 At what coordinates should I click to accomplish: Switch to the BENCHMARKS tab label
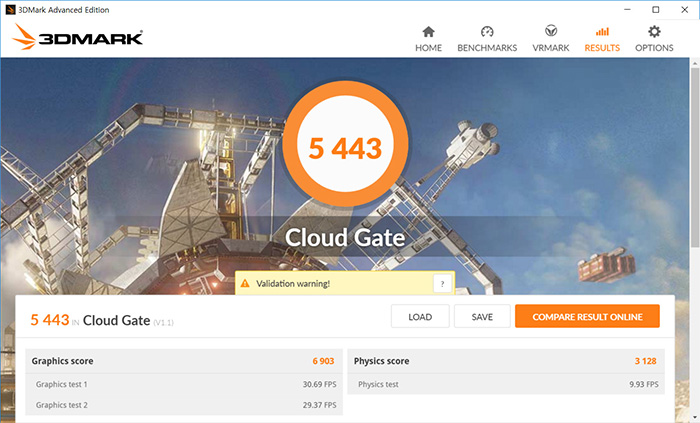coord(487,48)
